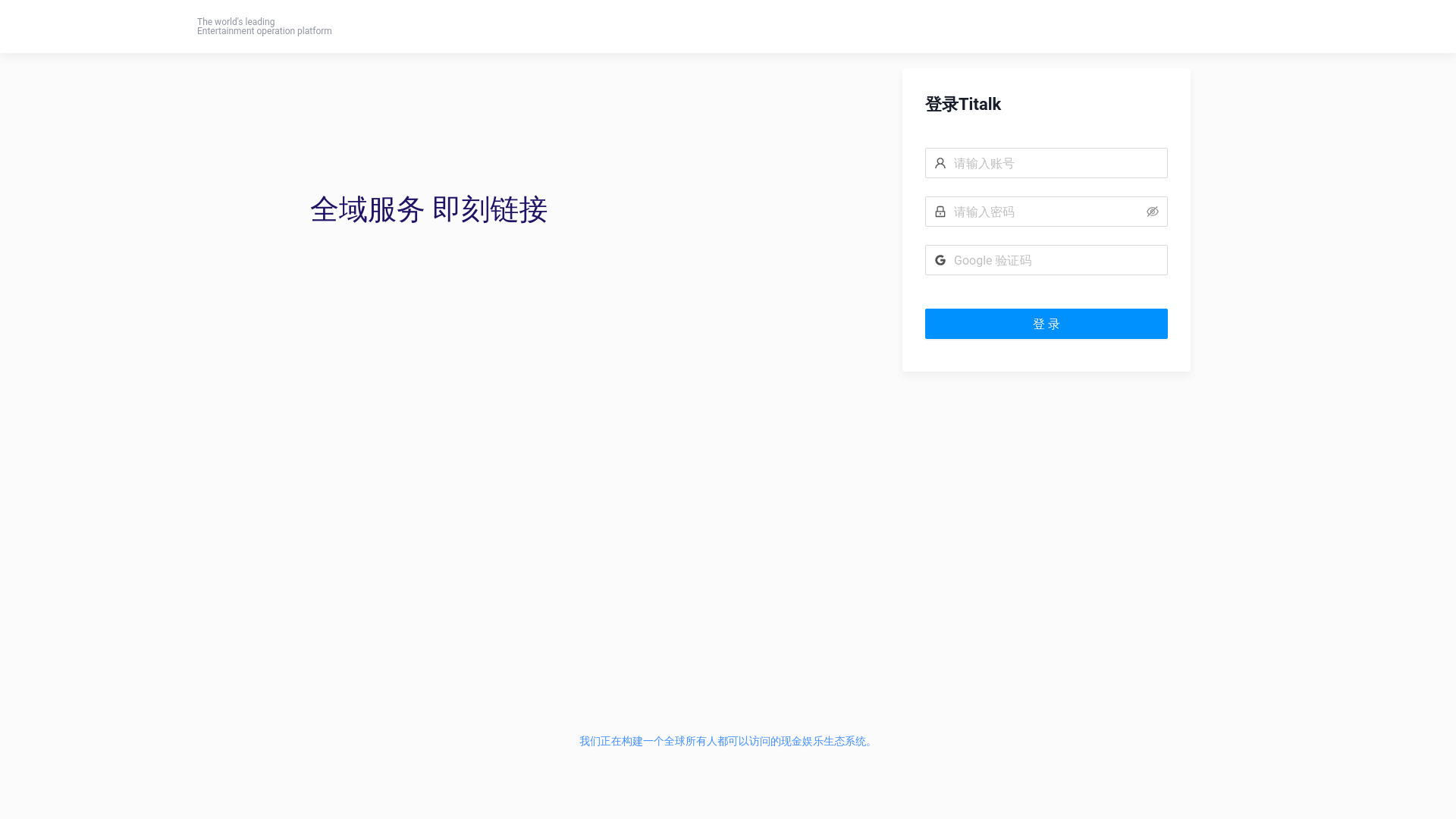Screen dimensions: 1456x819
Task: Click the Google logo icon
Action: (940, 260)
